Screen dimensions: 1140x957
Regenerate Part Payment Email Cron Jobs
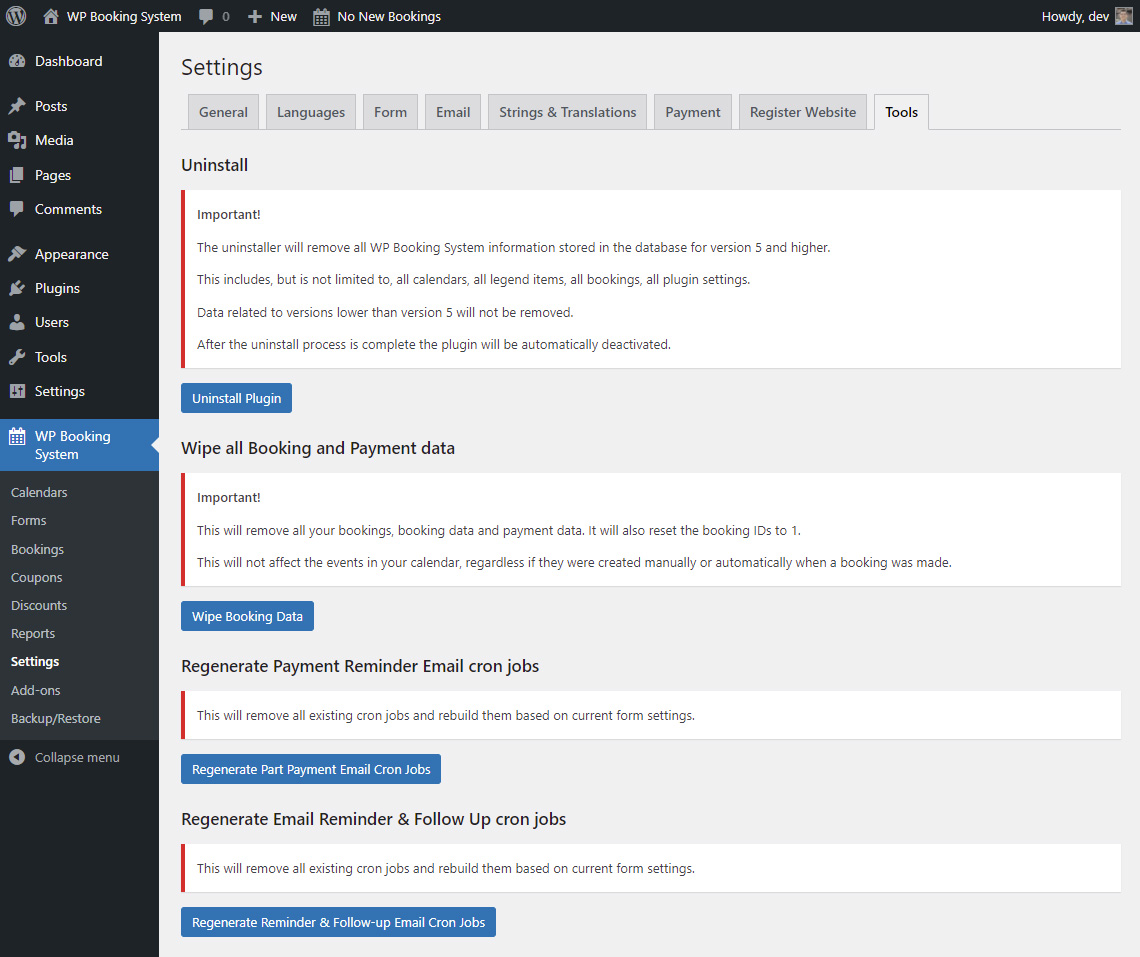[310, 769]
